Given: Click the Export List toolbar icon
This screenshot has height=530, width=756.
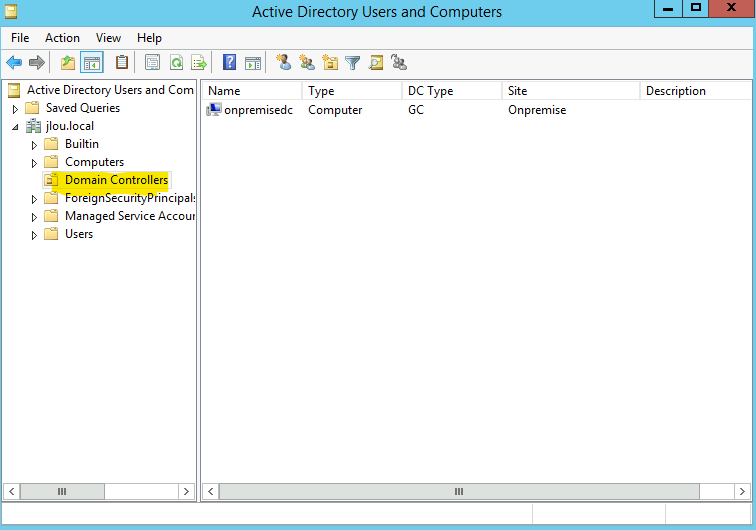Looking at the screenshot, I should point(199,62).
